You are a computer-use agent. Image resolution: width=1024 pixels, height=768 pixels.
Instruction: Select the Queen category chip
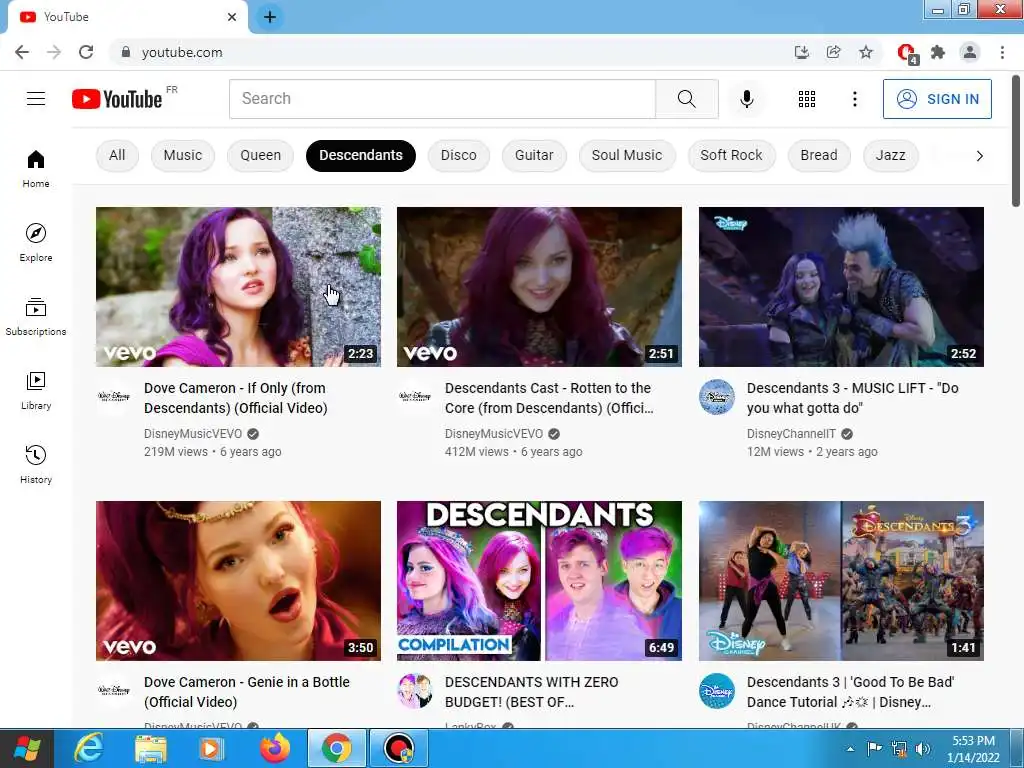pos(261,155)
